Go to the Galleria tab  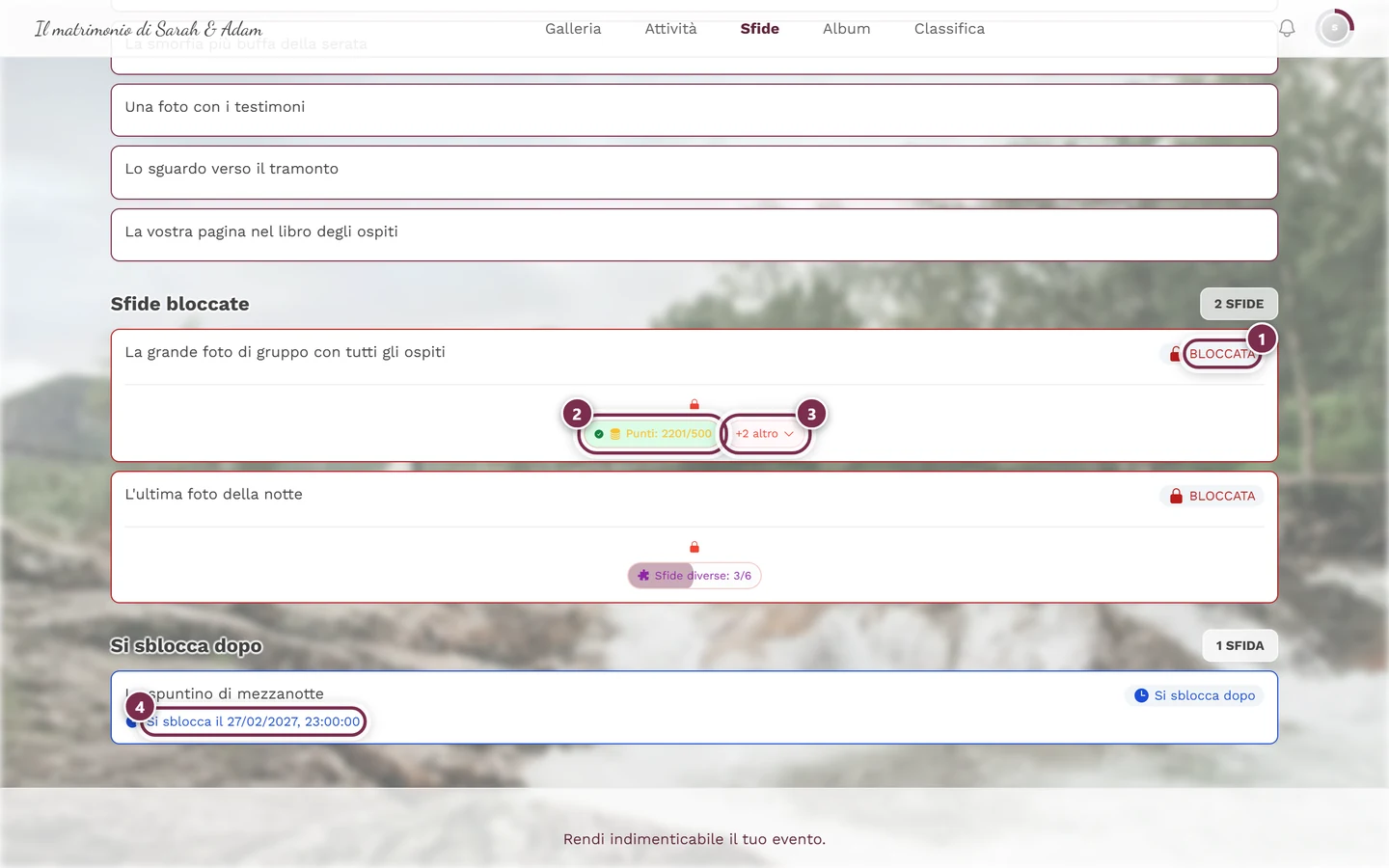tap(573, 29)
